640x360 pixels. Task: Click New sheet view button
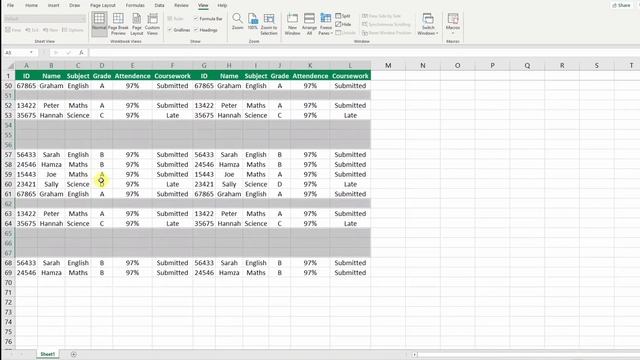click(51, 30)
